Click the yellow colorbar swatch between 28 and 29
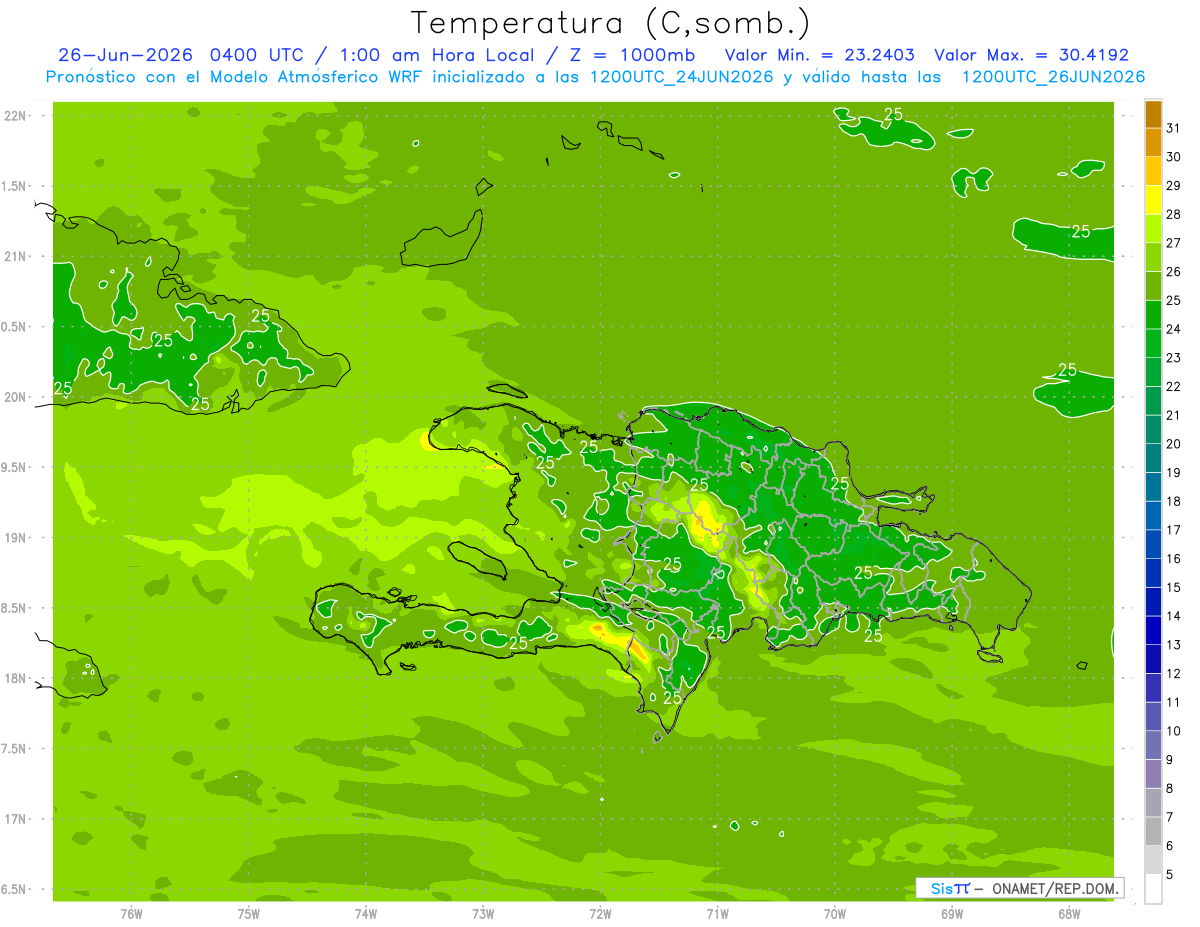The width and height of the screenshot is (1200, 927). click(x=1153, y=200)
